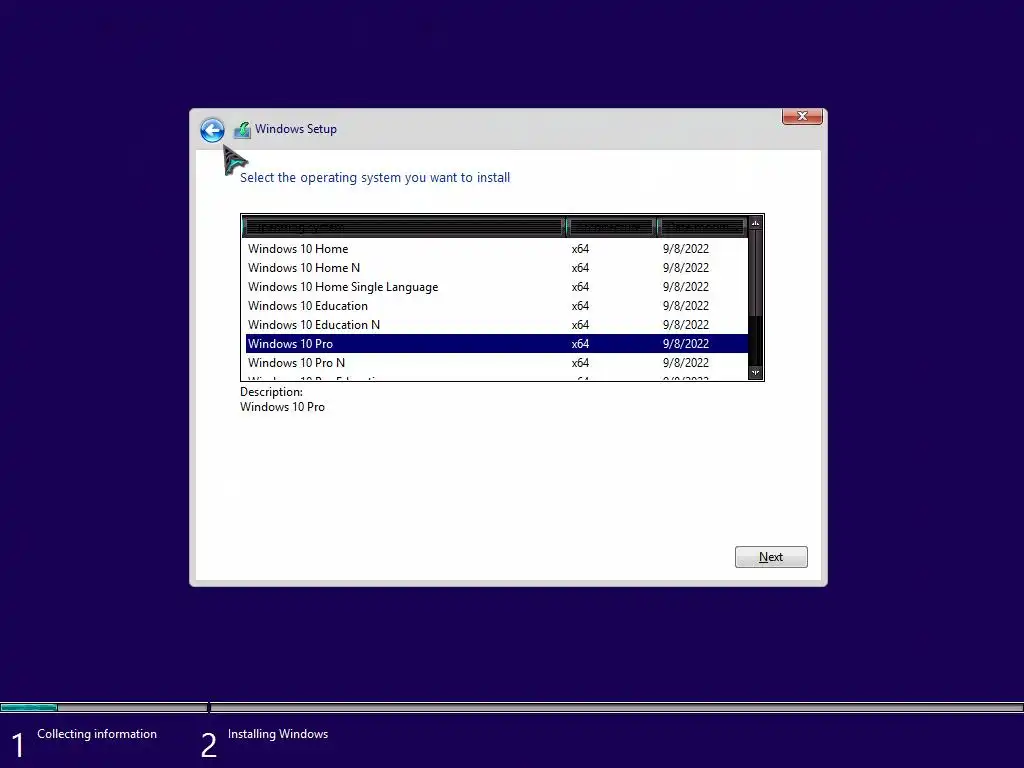1024x768 pixels.
Task: Choose Windows 10 Home Single Language
Action: pyautogui.click(x=496, y=287)
